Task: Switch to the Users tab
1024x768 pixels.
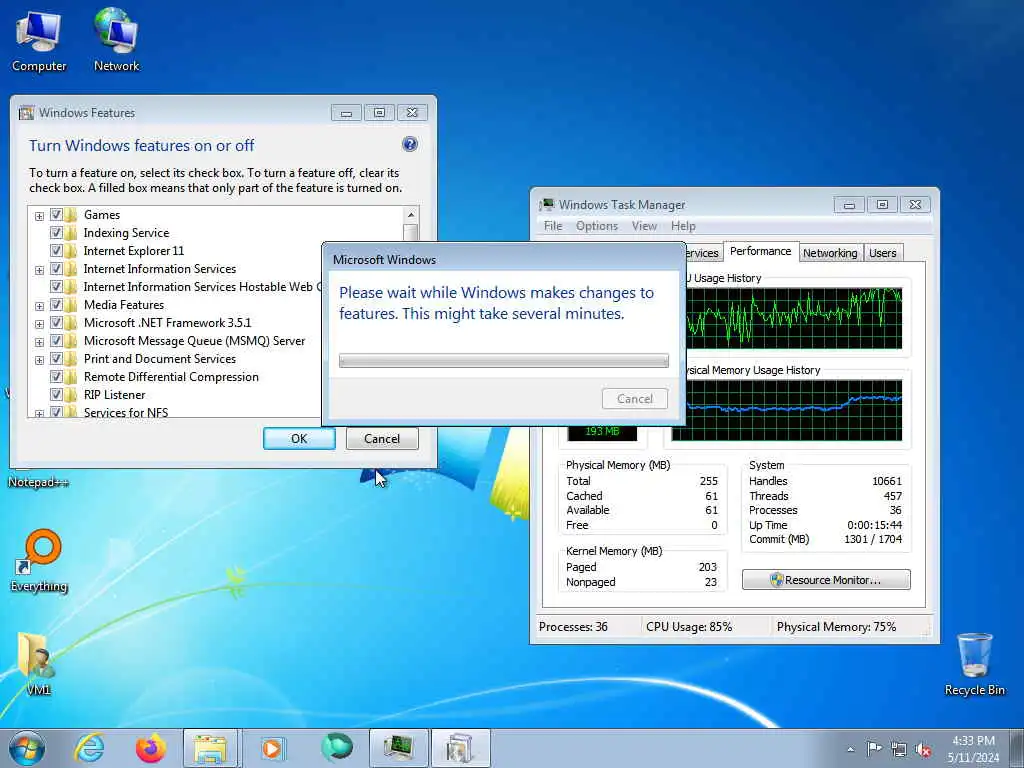Action: [x=882, y=253]
